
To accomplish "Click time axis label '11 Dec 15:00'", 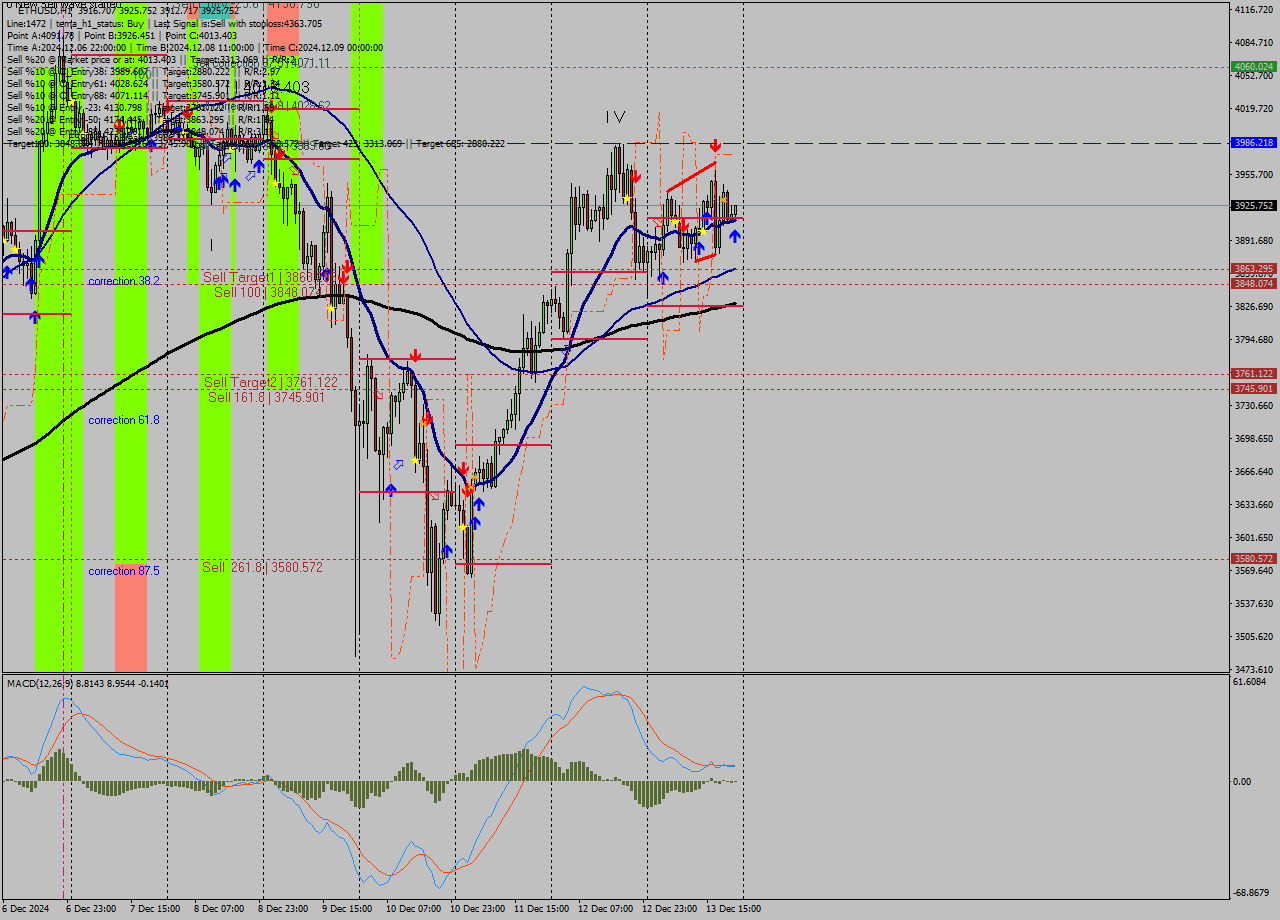I will (x=541, y=909).
